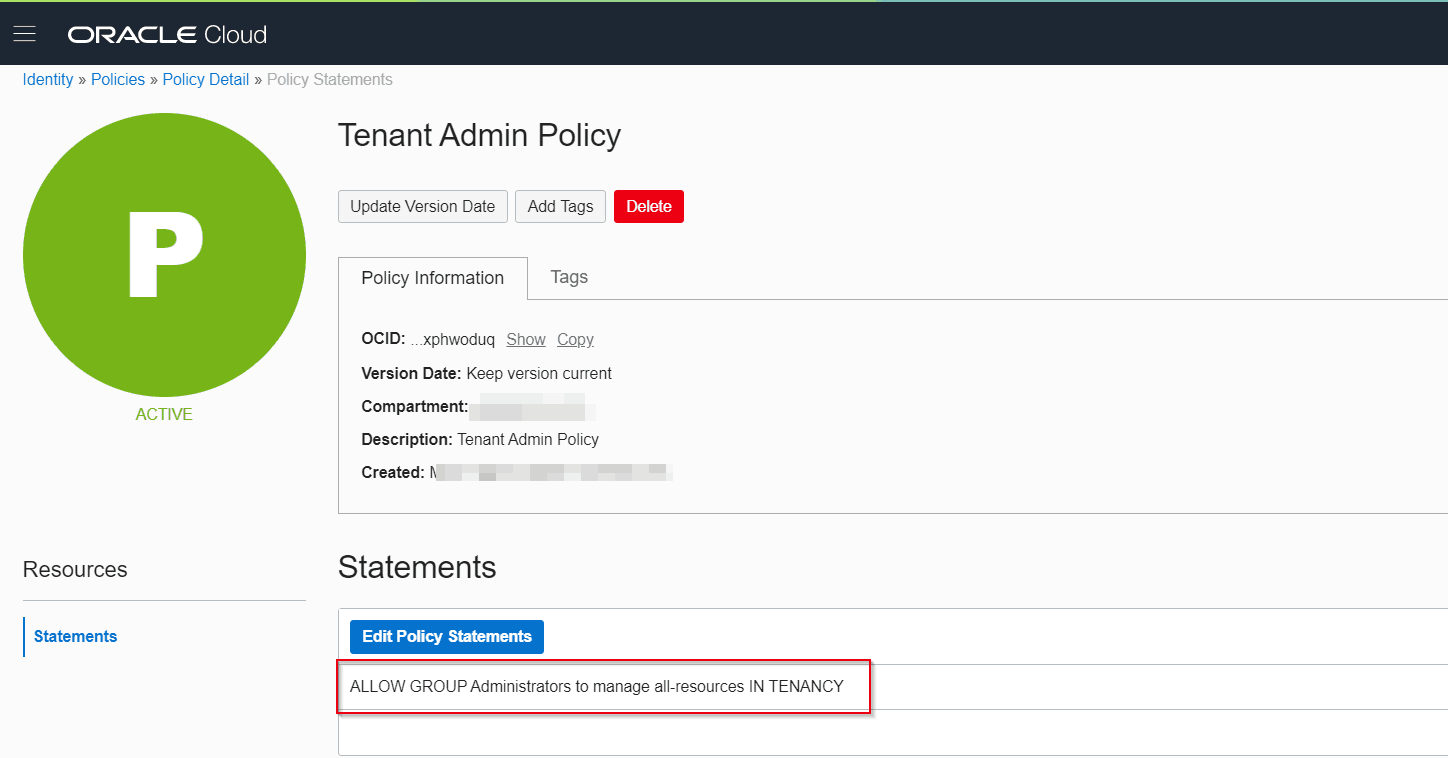The width and height of the screenshot is (1448, 758).
Task: Click Edit Policy Statements
Action: coord(446,636)
